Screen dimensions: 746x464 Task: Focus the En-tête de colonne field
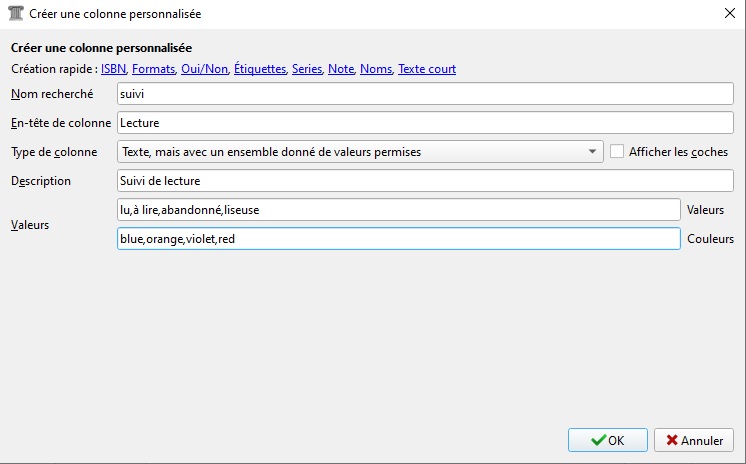425,123
